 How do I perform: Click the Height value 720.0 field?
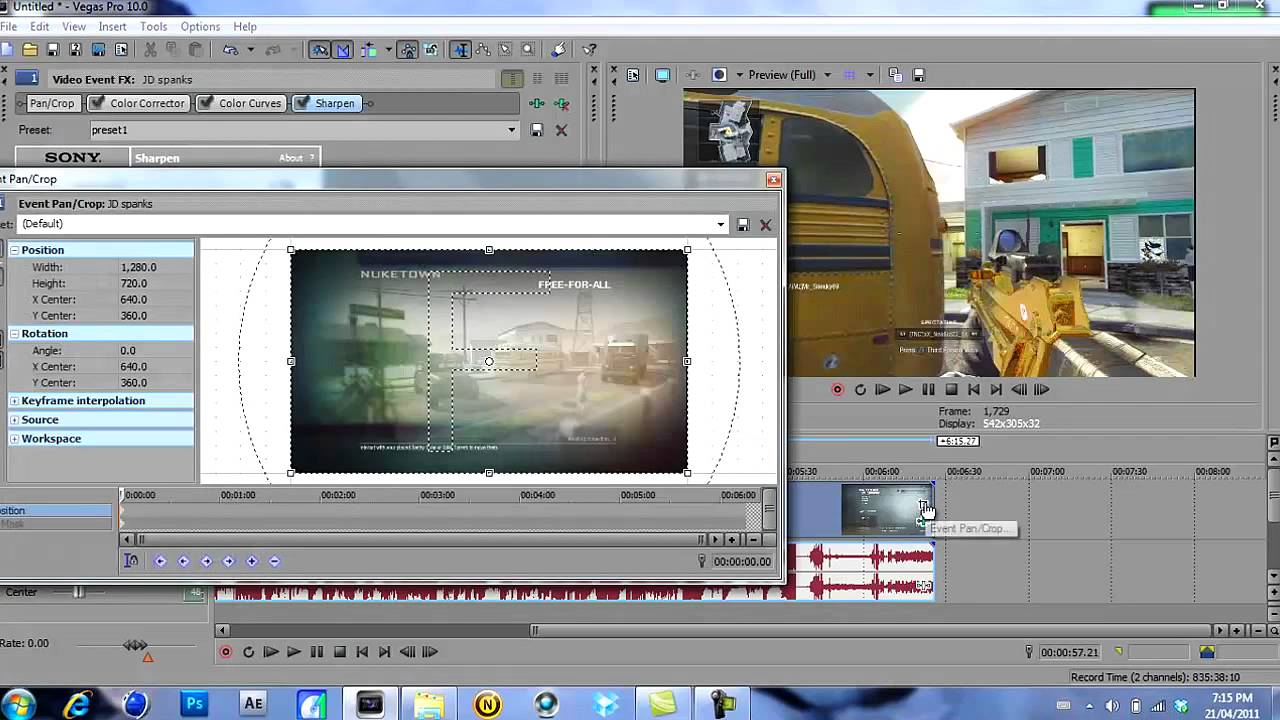click(155, 283)
